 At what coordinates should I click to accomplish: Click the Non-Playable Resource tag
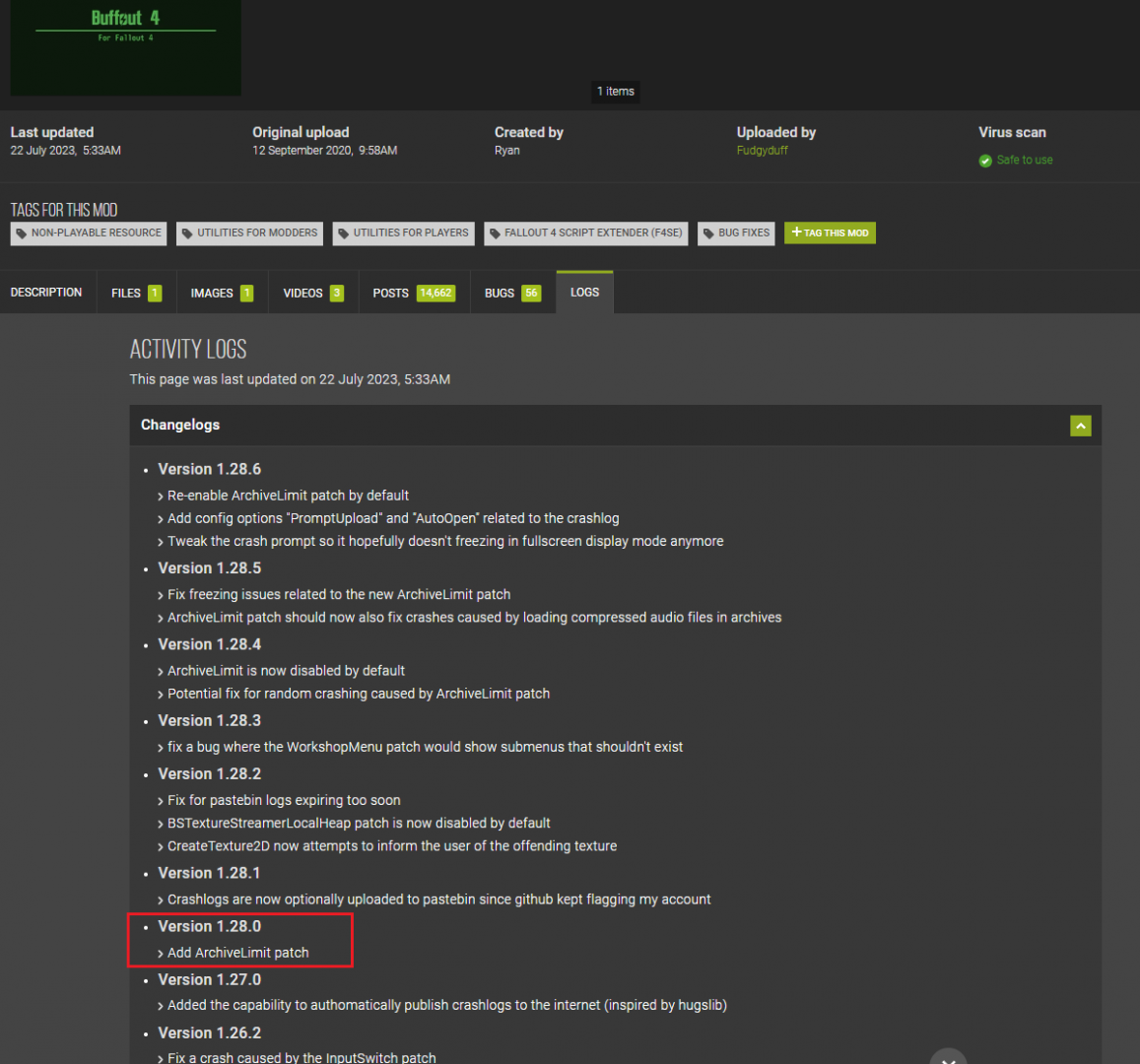(x=89, y=233)
